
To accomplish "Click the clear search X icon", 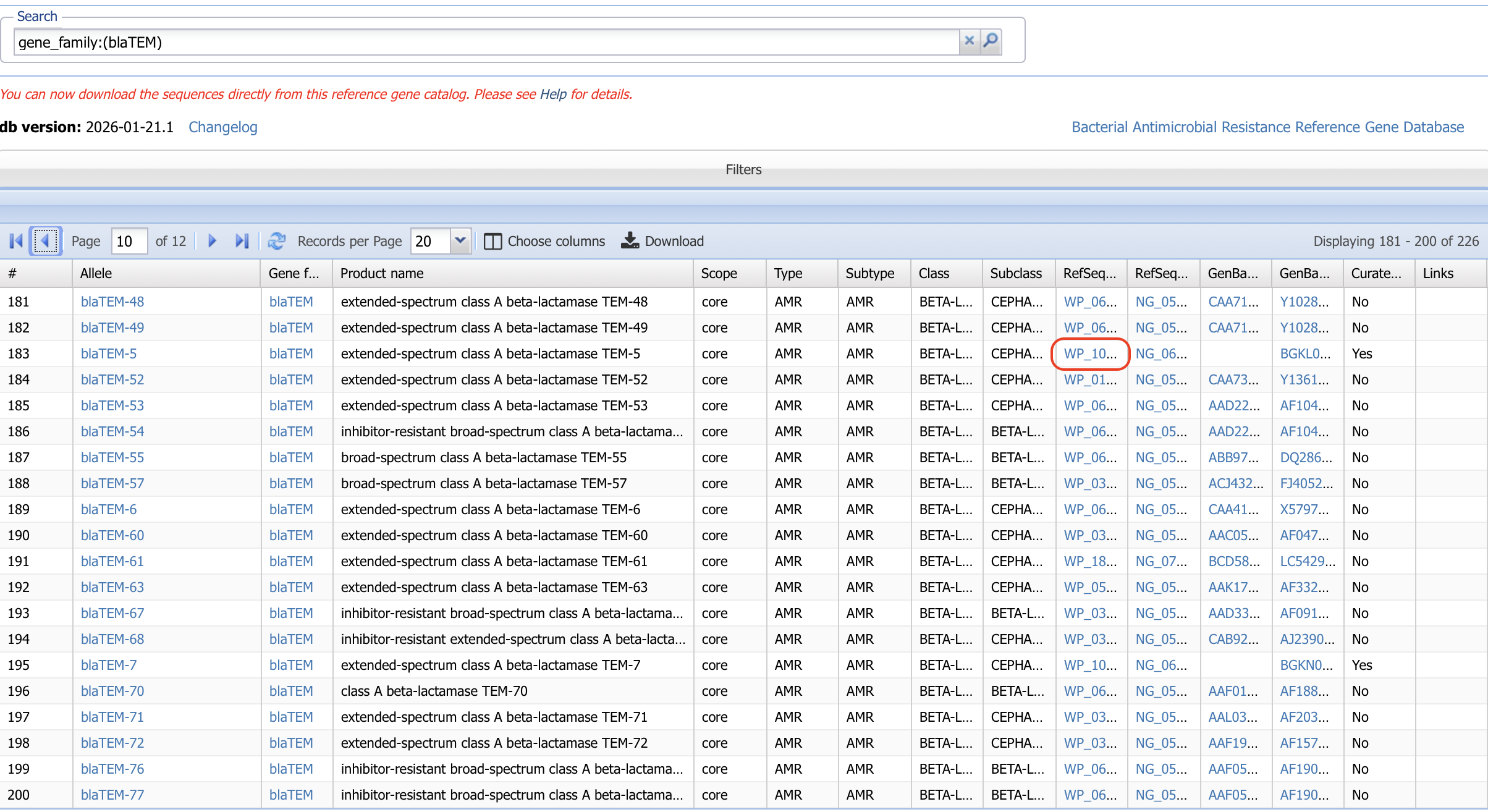I will (969, 41).
